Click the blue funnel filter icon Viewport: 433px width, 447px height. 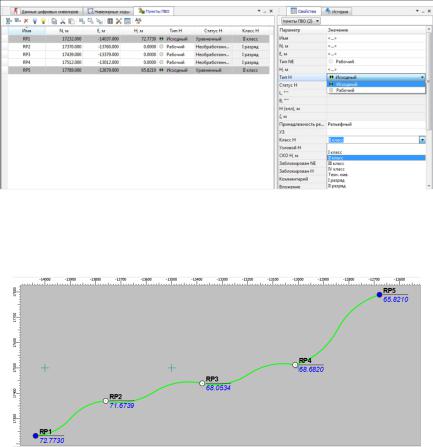(x=35, y=21)
